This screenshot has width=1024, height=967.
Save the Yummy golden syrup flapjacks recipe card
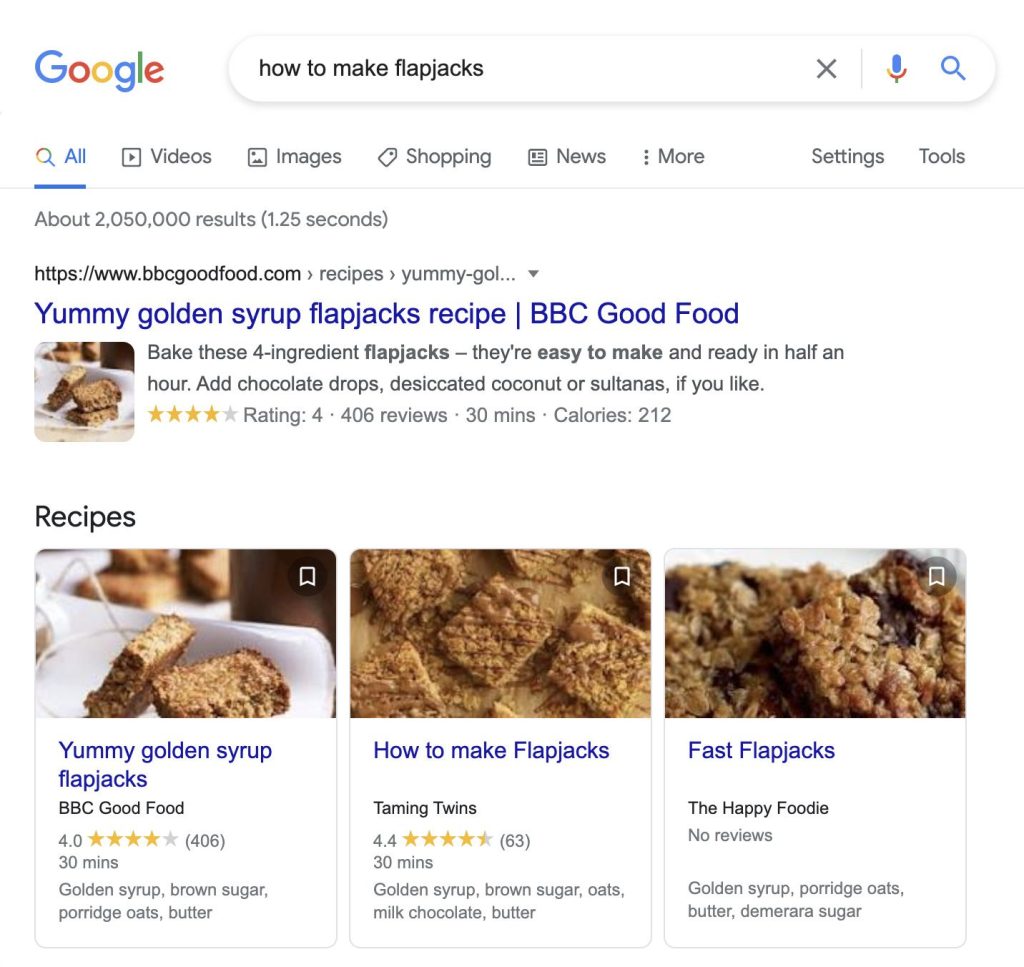pyautogui.click(x=308, y=576)
